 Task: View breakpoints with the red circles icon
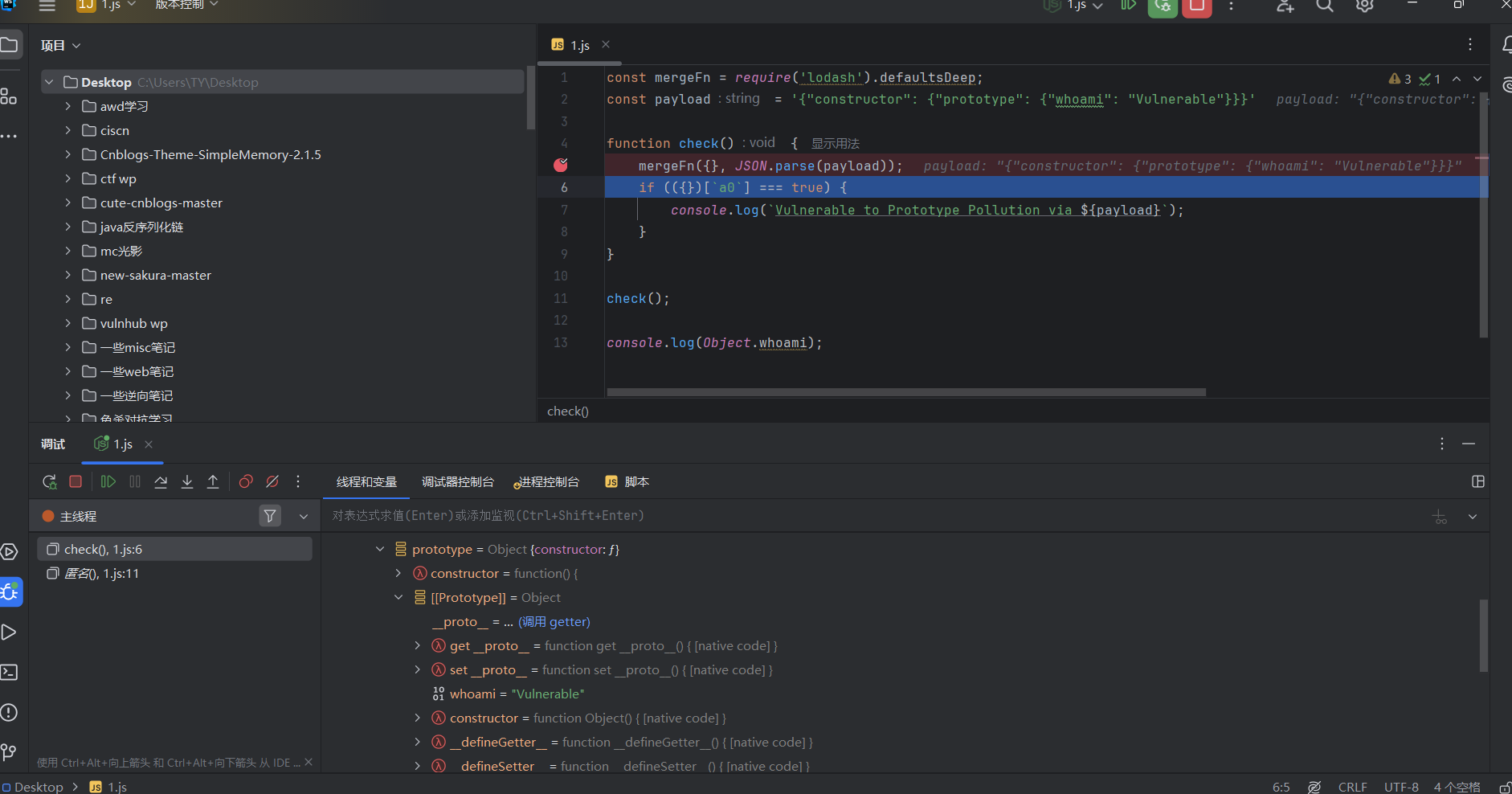246,481
